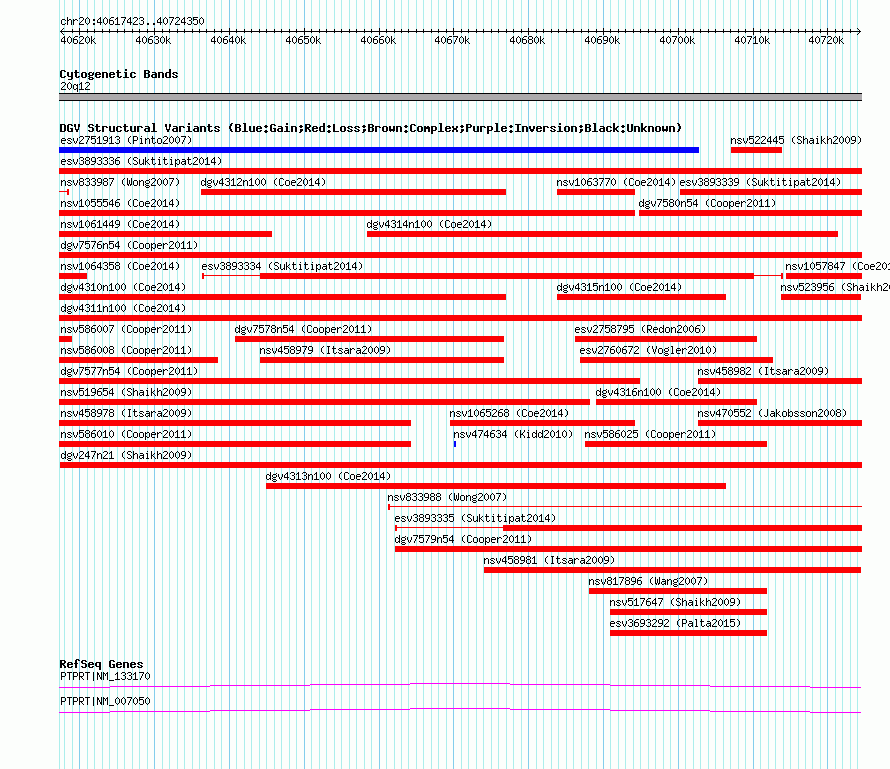890x769 pixels.
Task: Select dgv7578n54 (Cooper2011) variant
Action: coord(303,329)
